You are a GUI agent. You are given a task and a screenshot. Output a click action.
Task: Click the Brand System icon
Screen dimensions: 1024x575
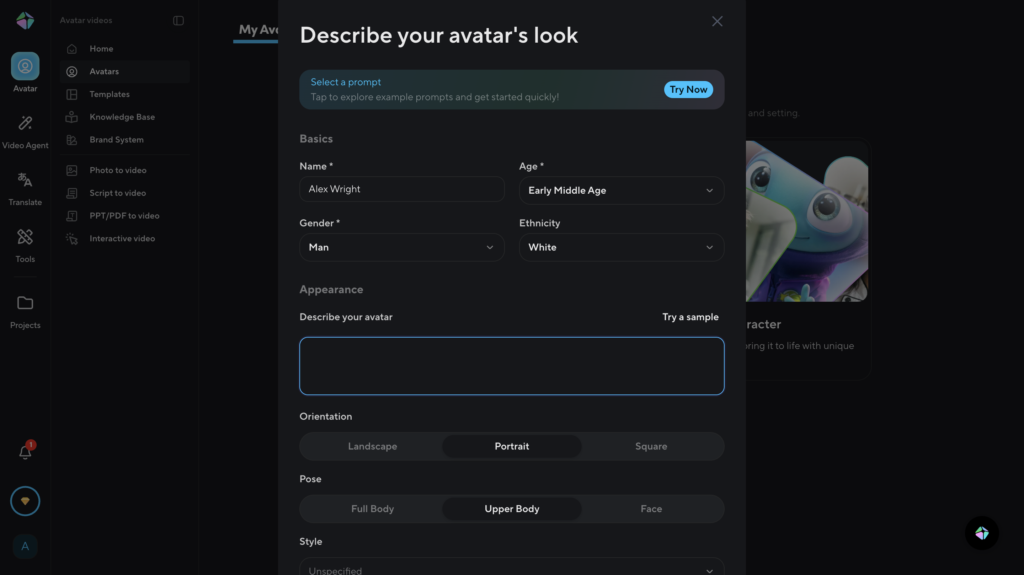coord(72,140)
